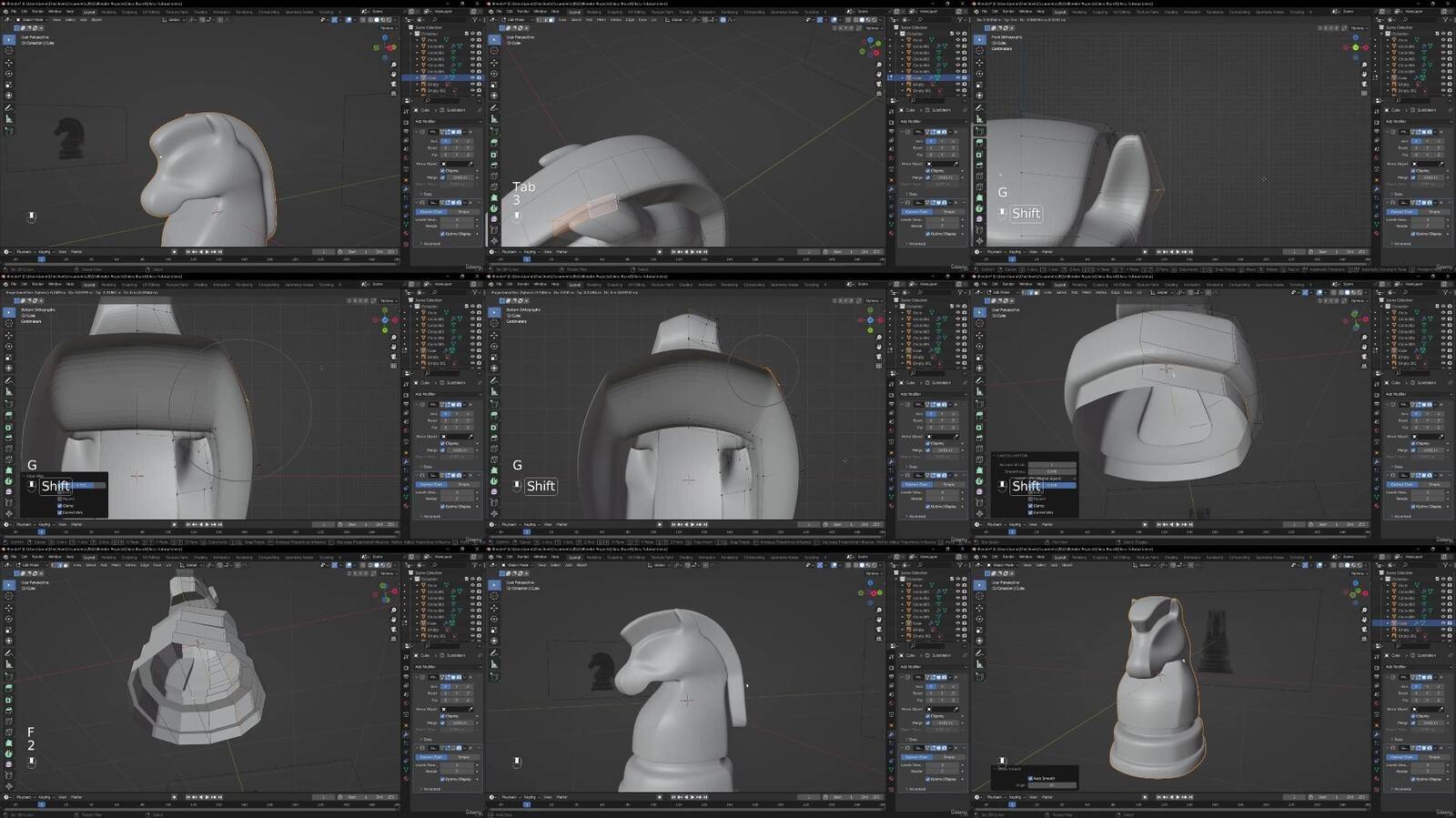
Task: Switch to Shading workspace tab in Loop Cut frame
Action: 1171,285
